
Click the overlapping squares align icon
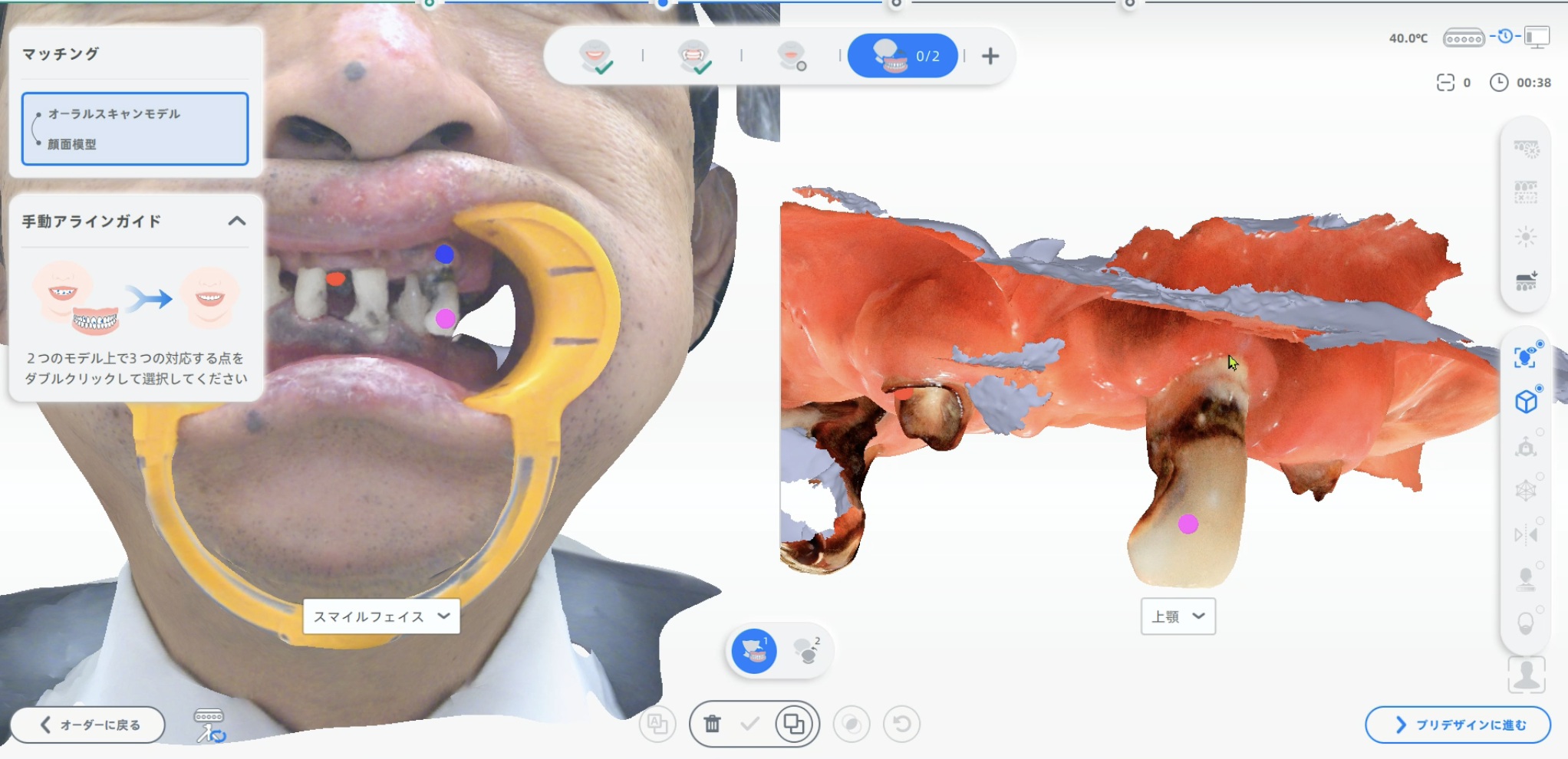[794, 724]
